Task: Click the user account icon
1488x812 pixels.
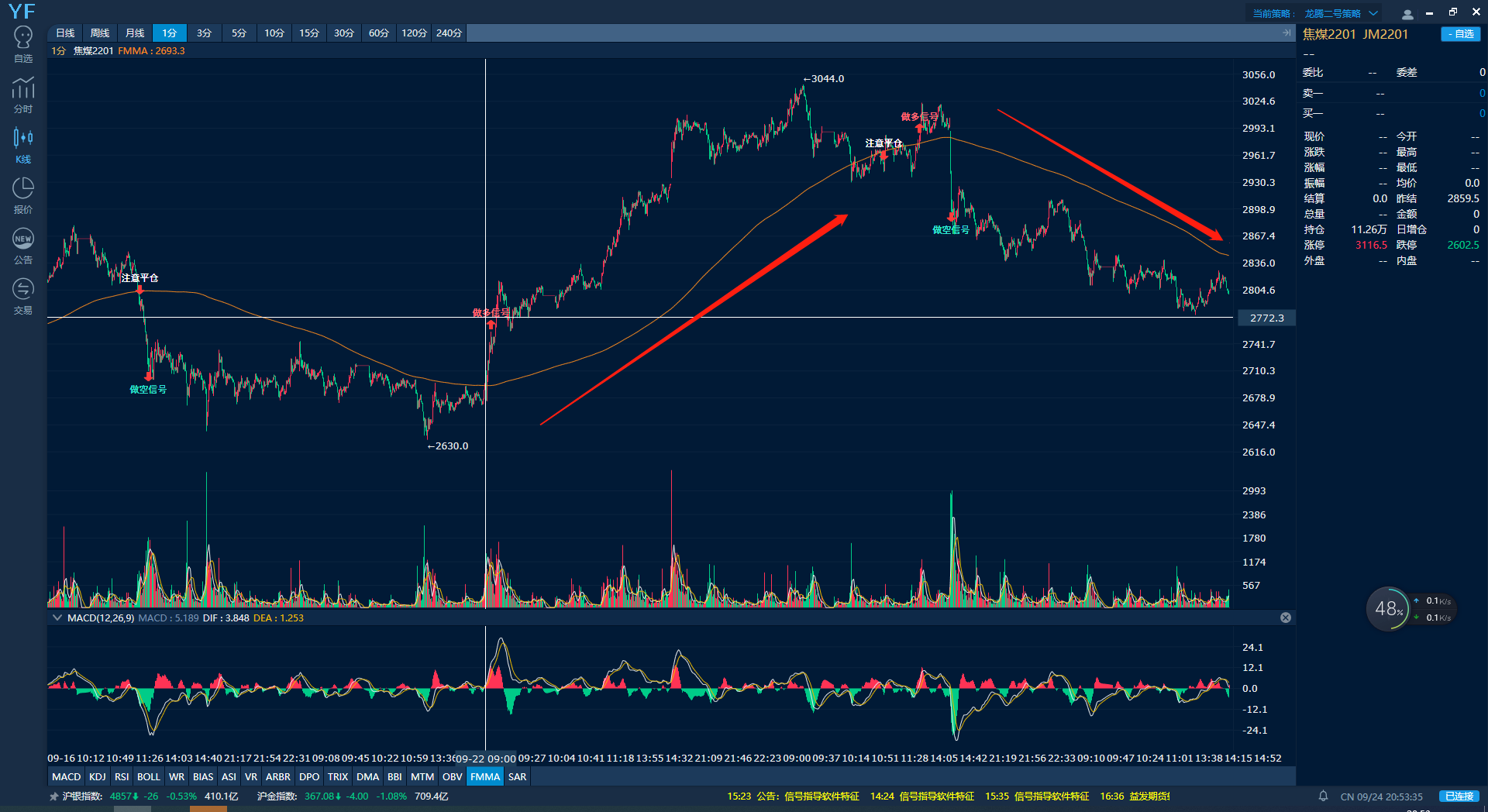Action: pyautogui.click(x=1407, y=14)
